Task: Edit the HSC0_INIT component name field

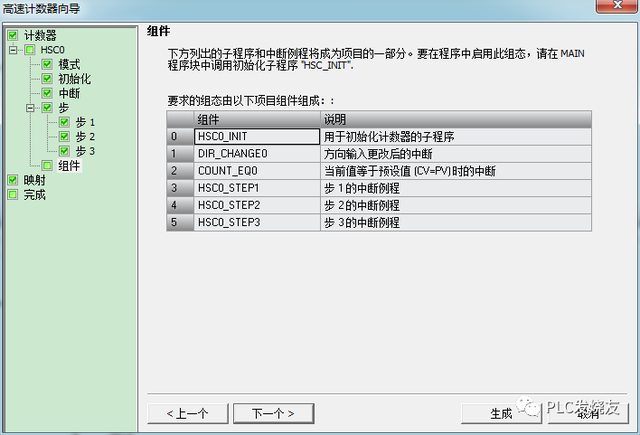Action: [254, 136]
